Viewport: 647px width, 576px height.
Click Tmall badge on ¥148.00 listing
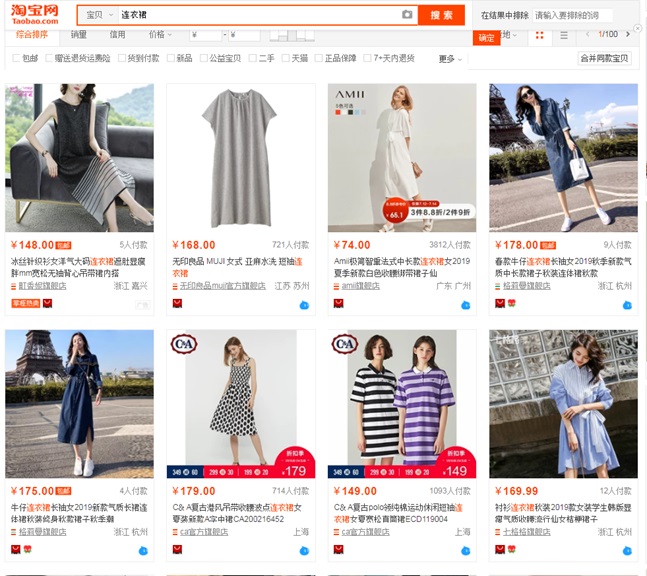click(47, 304)
